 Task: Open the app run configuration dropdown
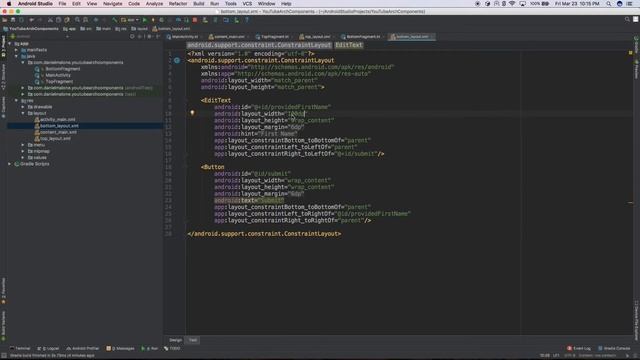(x=130, y=20)
